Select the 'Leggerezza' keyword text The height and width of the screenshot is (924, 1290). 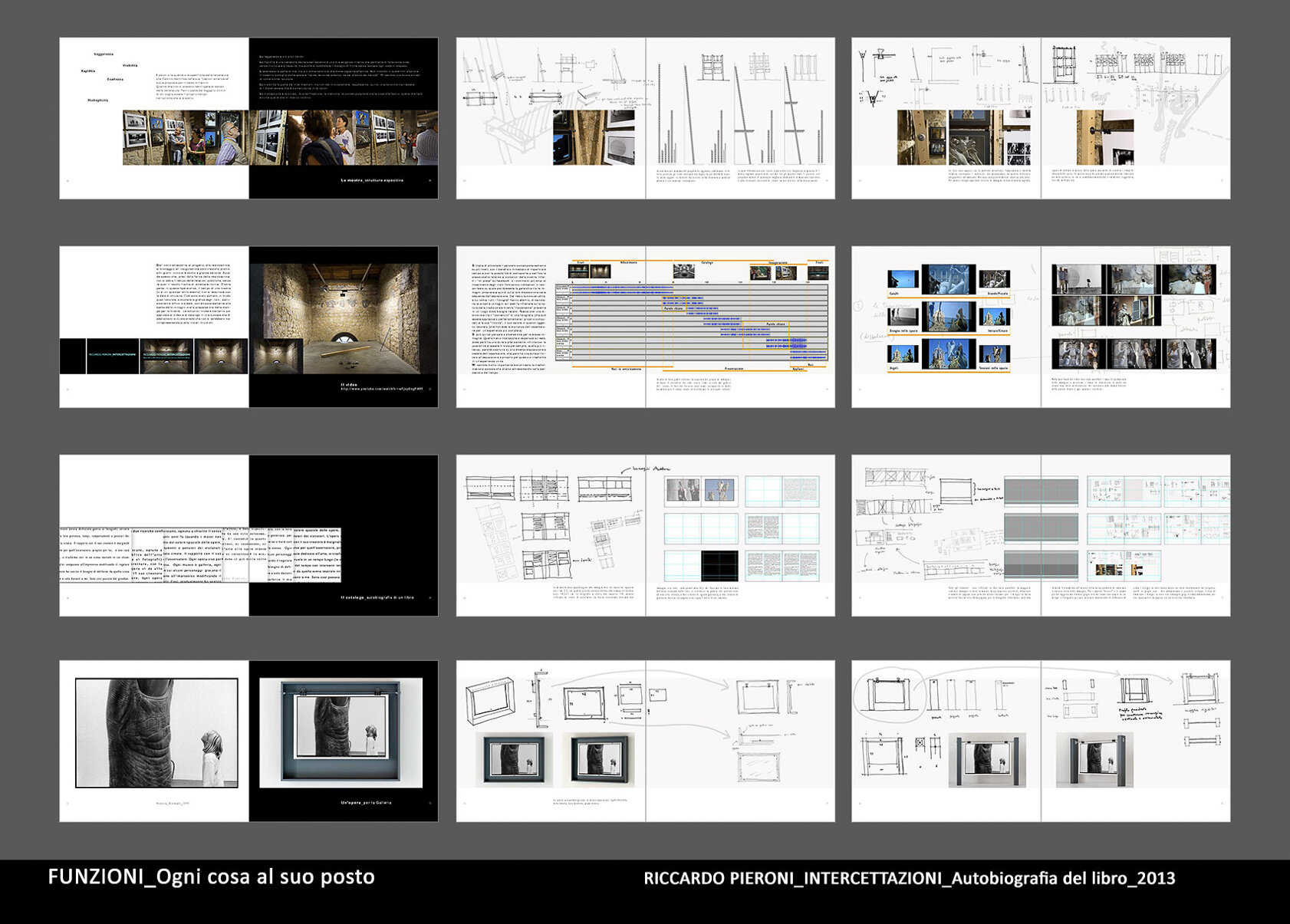pos(104,54)
